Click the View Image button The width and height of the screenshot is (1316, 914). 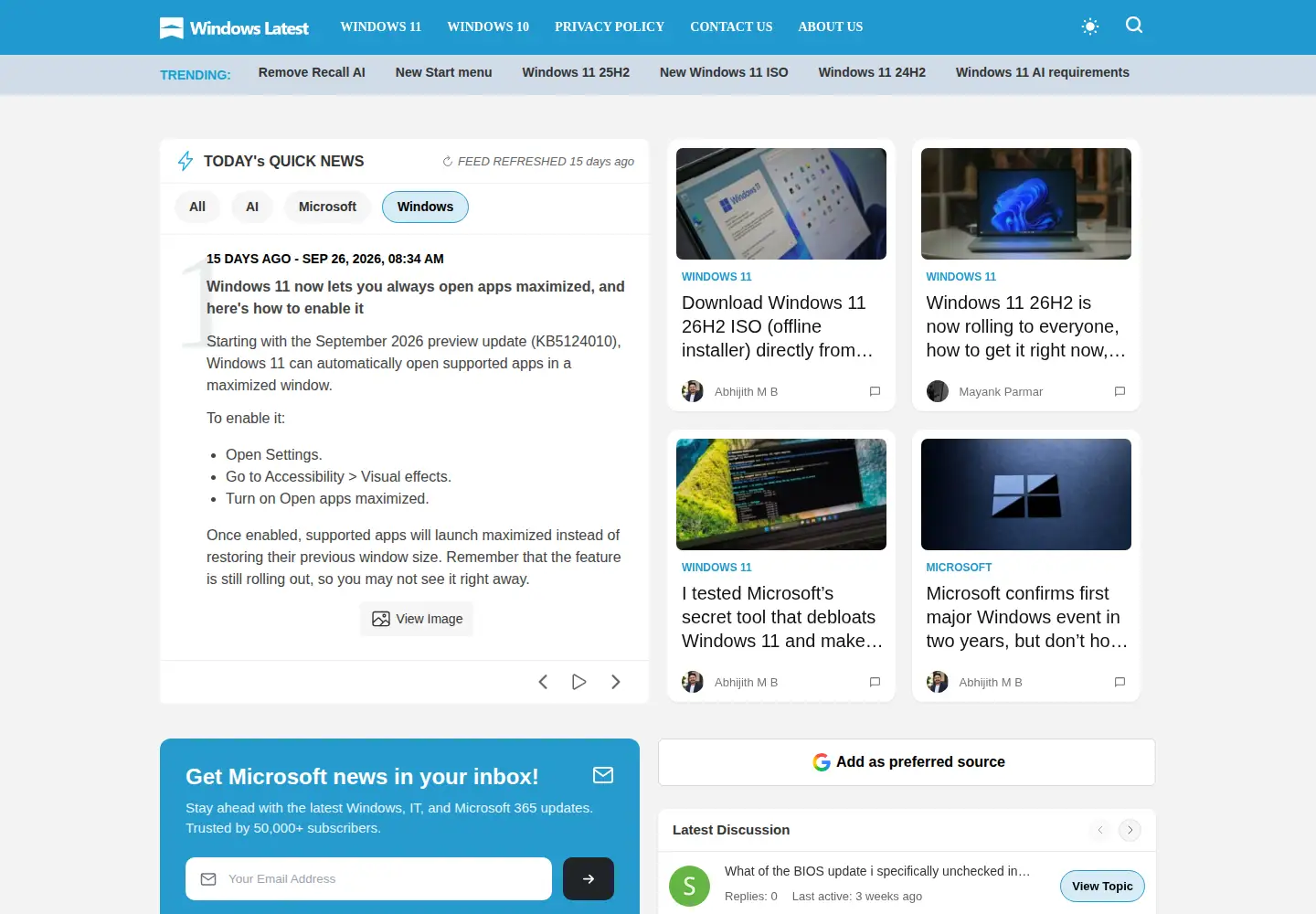[x=417, y=619]
